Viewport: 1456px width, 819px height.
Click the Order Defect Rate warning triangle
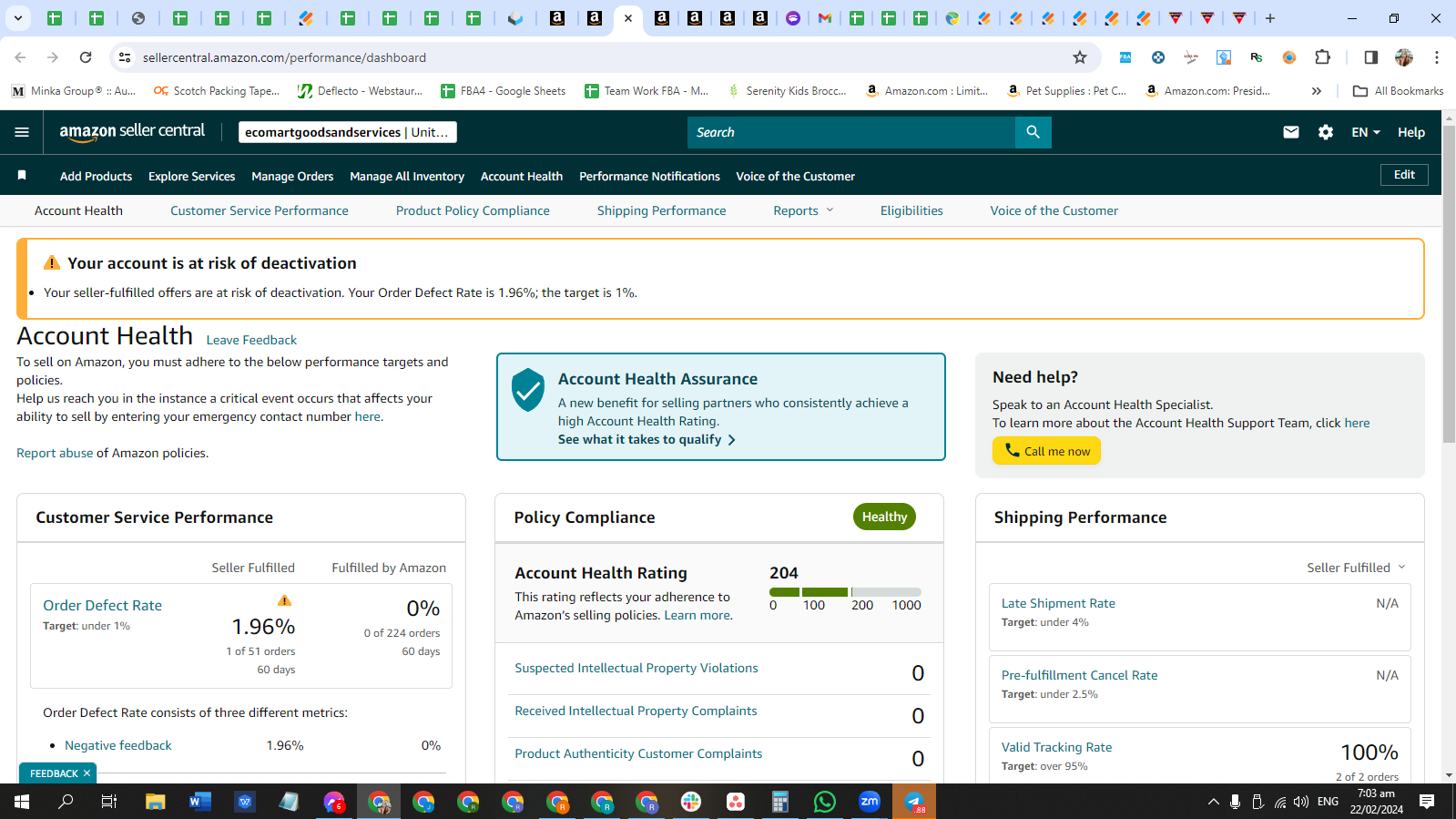pyautogui.click(x=284, y=600)
